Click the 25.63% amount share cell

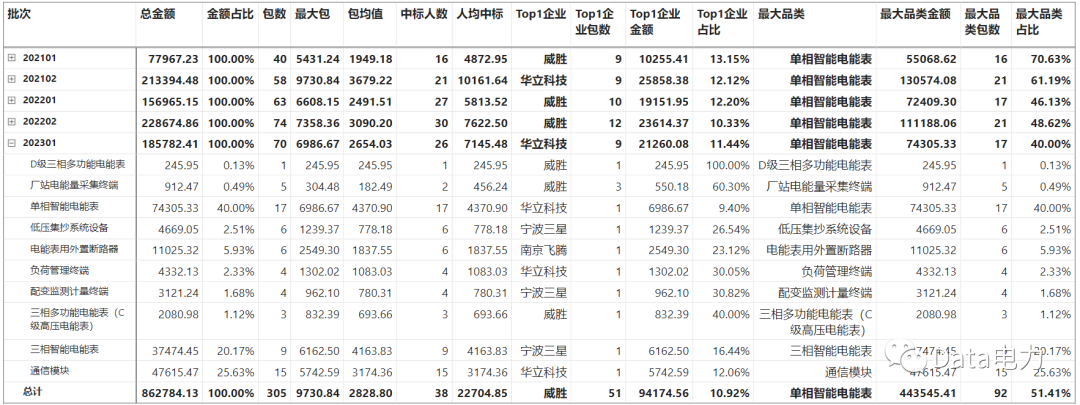coord(236,371)
